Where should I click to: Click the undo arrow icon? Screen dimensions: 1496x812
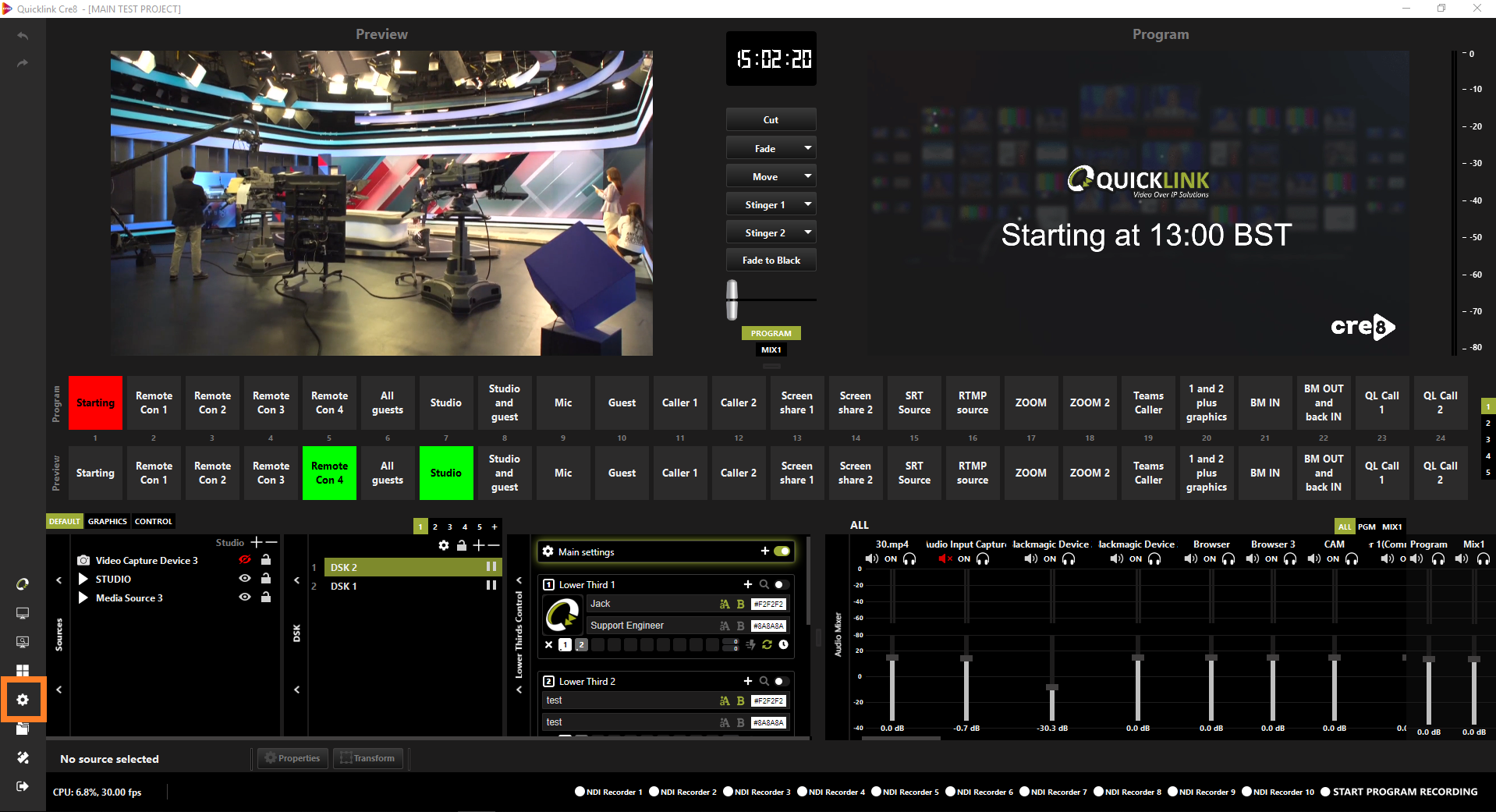click(23, 36)
